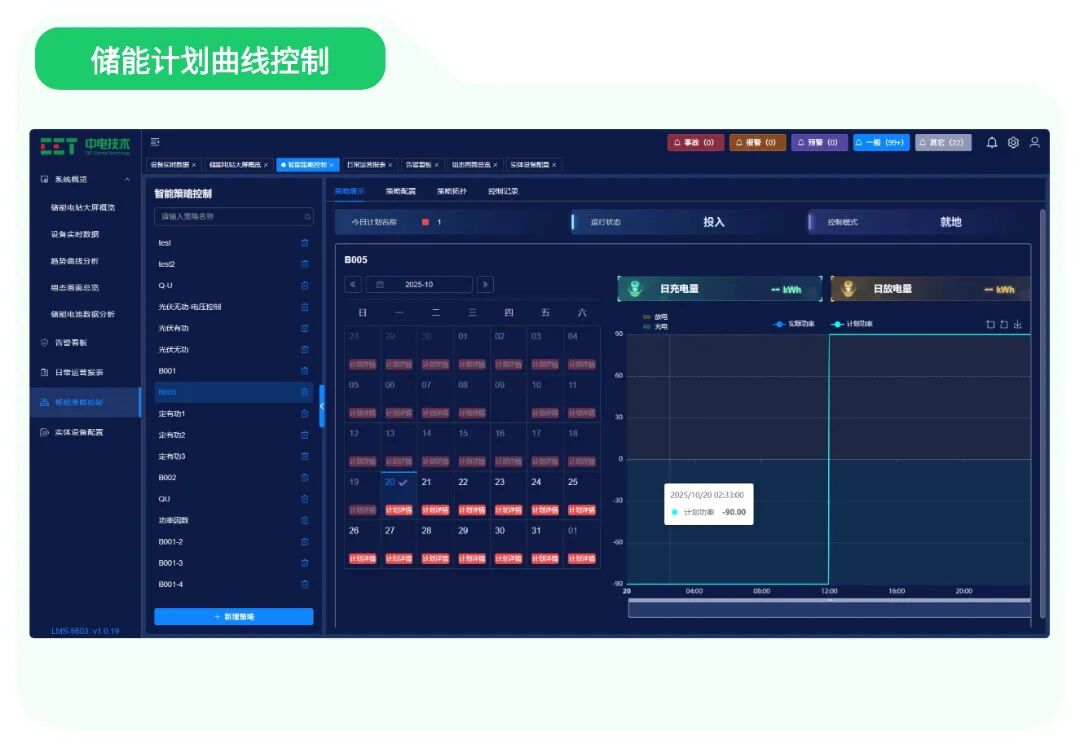Collapse sidebar with the menu fold icon
The image size is (1080, 756).
click(155, 142)
